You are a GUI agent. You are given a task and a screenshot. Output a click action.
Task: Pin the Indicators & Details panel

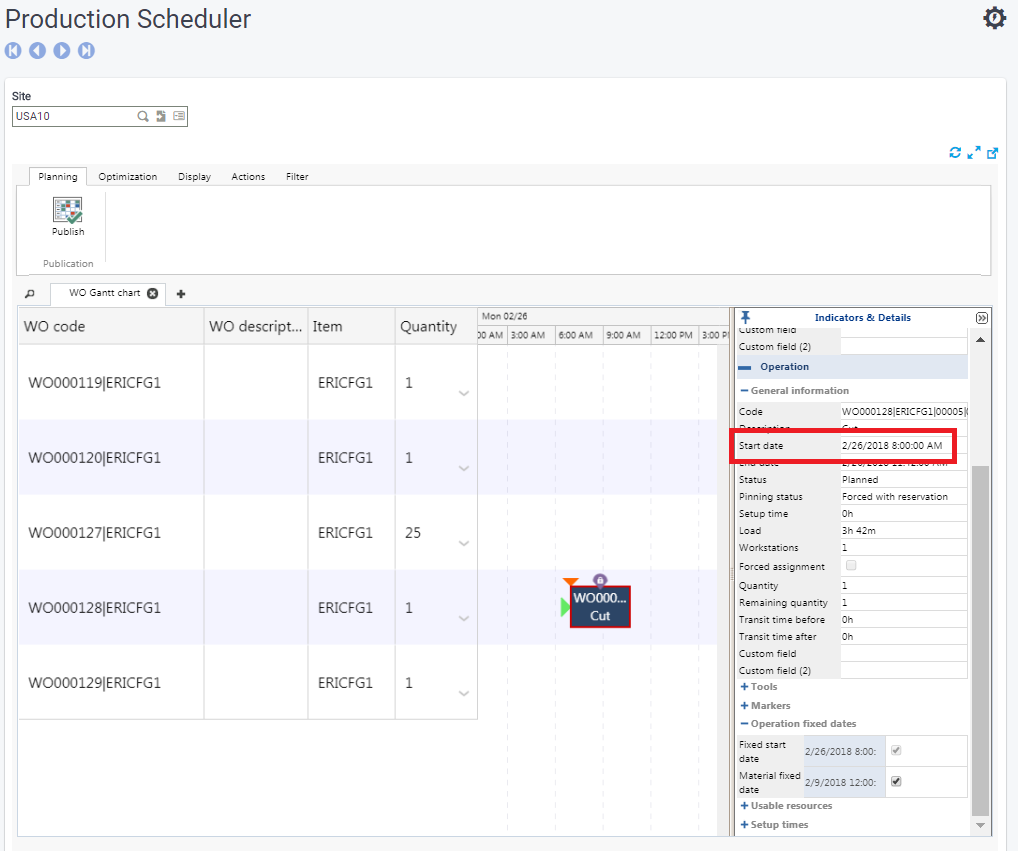click(745, 318)
